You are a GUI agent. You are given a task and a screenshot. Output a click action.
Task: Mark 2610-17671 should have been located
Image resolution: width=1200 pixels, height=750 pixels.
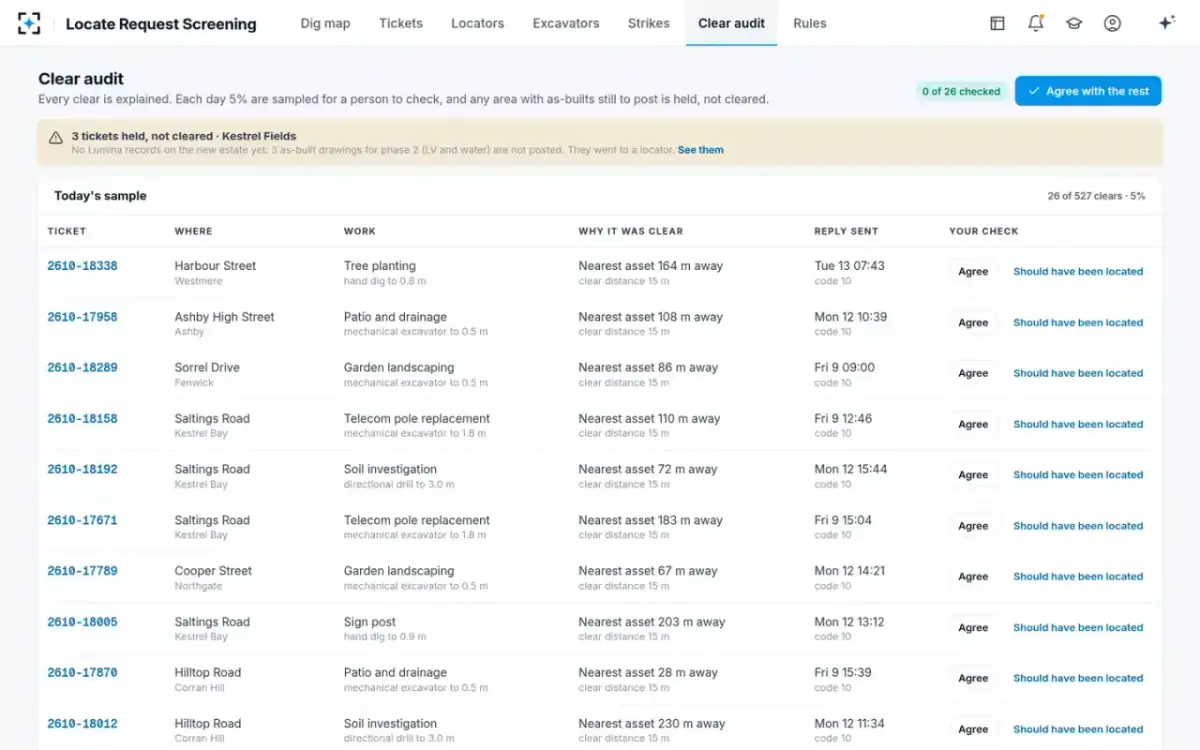click(1078, 526)
